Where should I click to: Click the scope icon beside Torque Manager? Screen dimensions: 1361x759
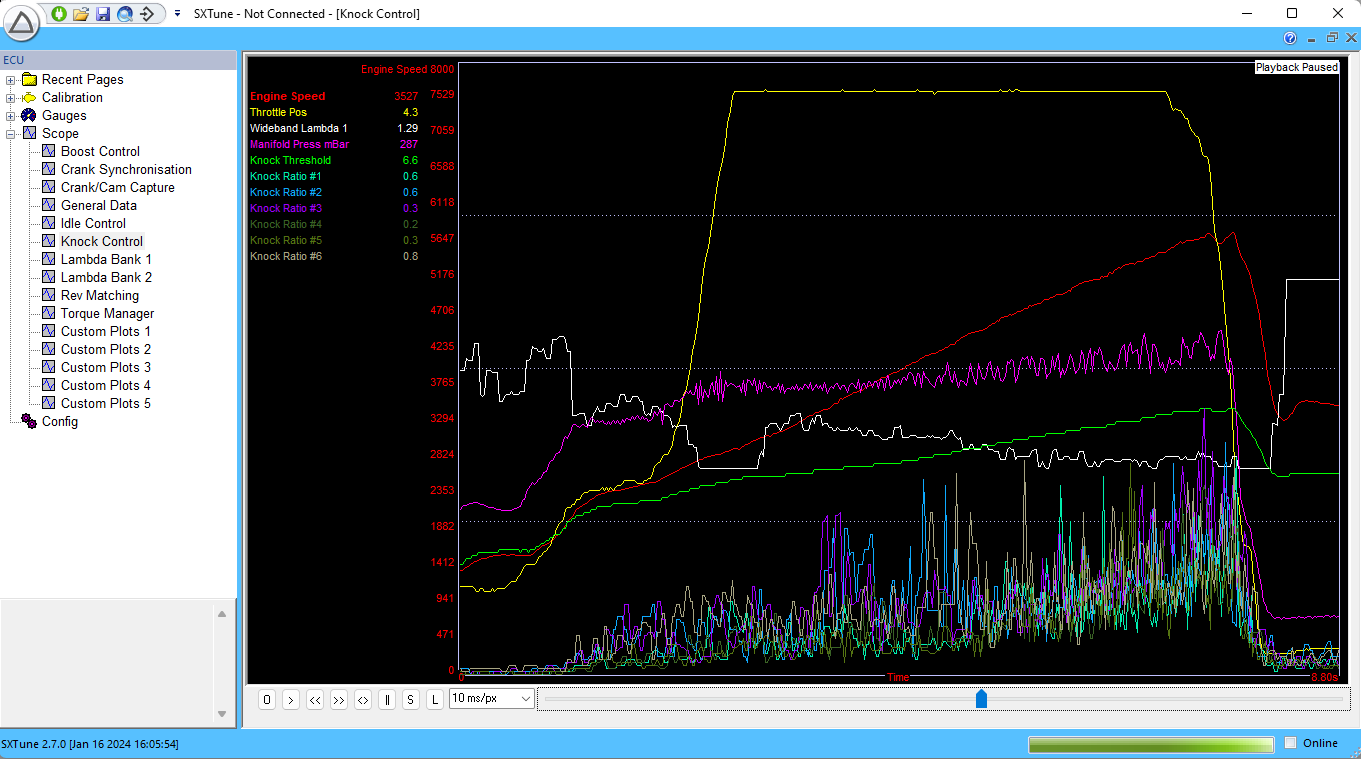(48, 314)
